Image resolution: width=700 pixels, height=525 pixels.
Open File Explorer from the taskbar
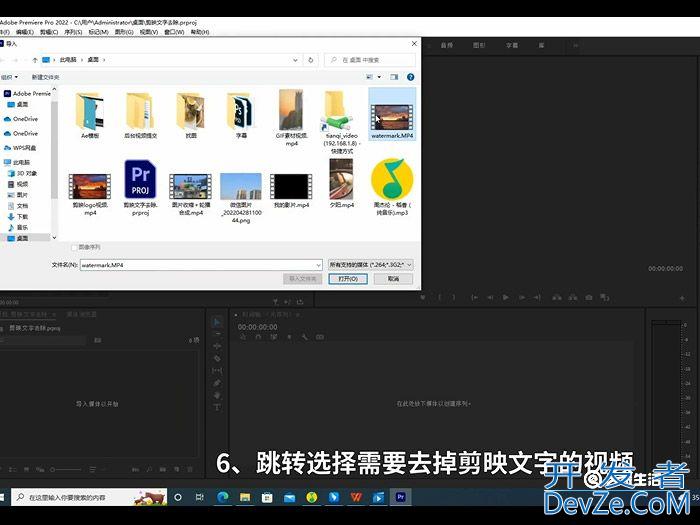tap(245, 497)
